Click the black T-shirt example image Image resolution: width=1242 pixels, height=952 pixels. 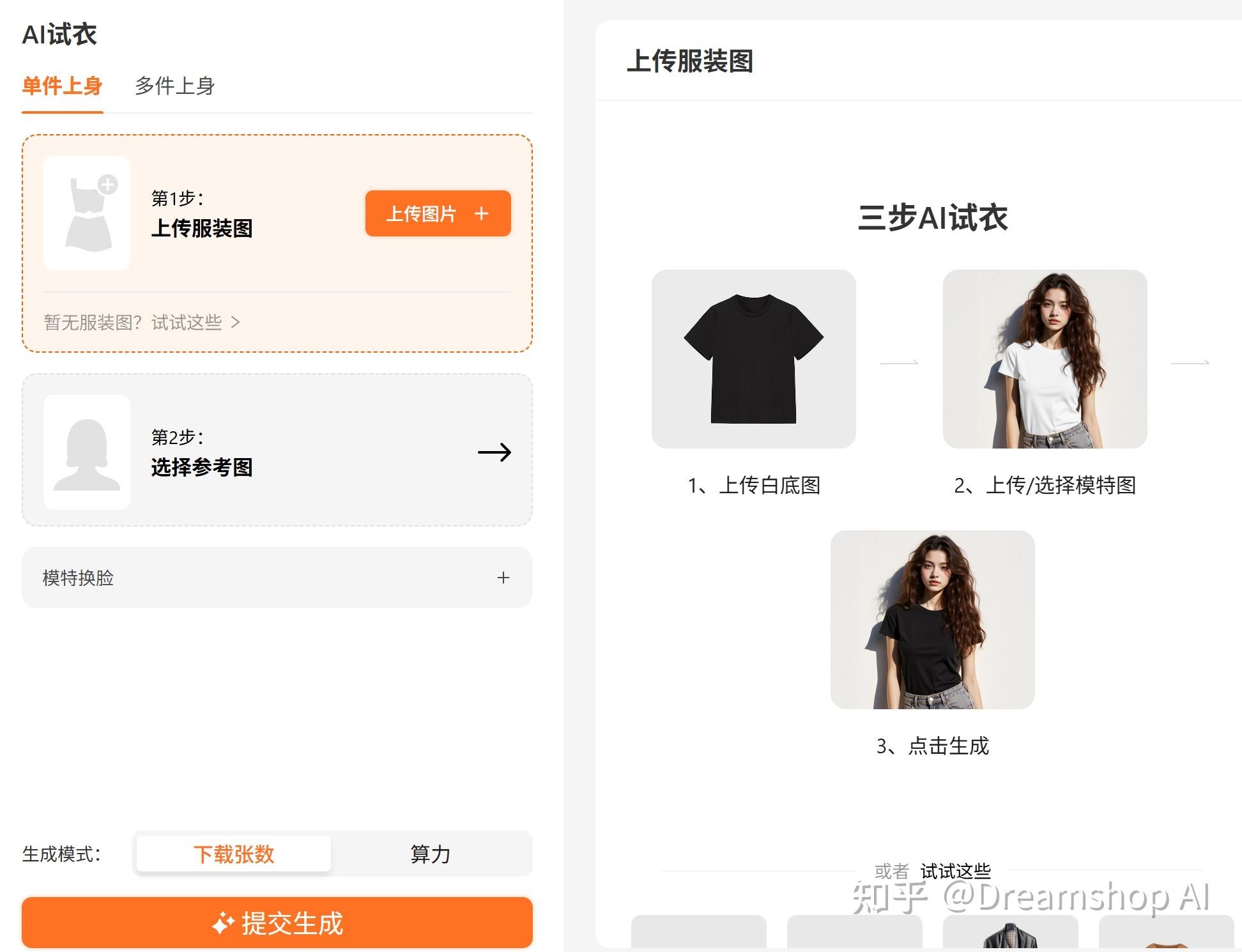pos(753,359)
